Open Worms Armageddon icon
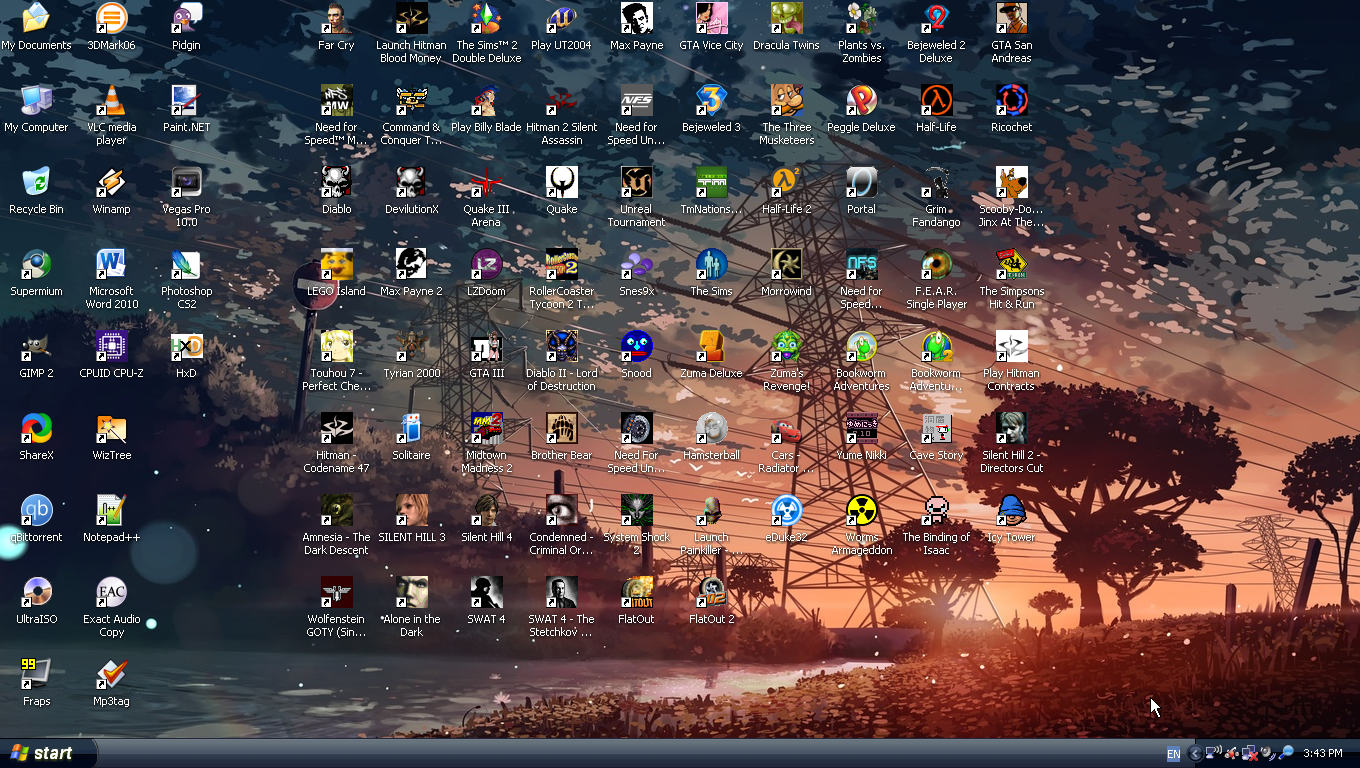 pyautogui.click(x=861, y=510)
